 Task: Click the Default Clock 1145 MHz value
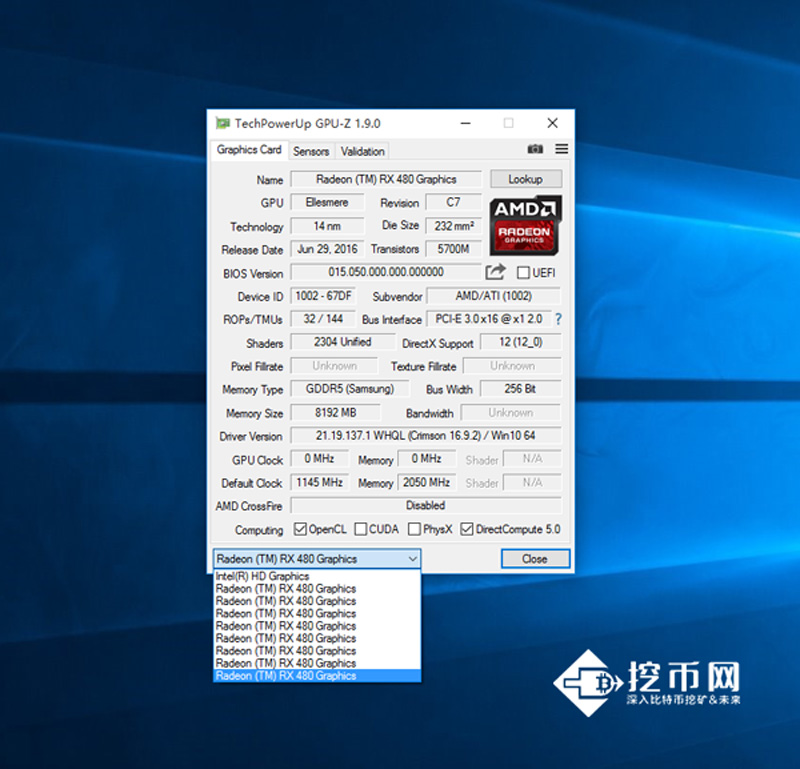click(319, 482)
